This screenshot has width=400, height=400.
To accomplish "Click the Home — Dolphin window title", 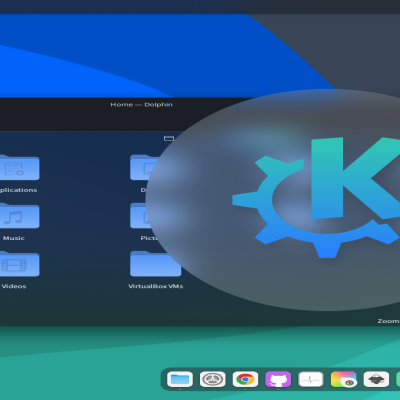I will 141,105.
